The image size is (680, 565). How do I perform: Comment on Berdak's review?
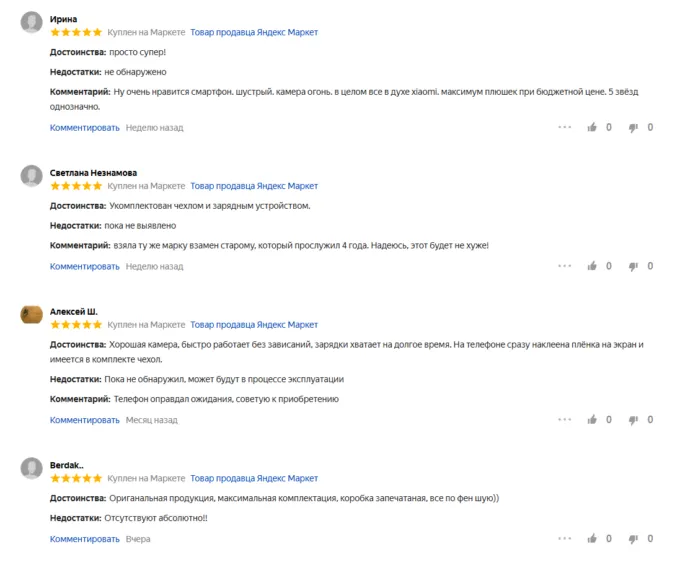tap(85, 539)
